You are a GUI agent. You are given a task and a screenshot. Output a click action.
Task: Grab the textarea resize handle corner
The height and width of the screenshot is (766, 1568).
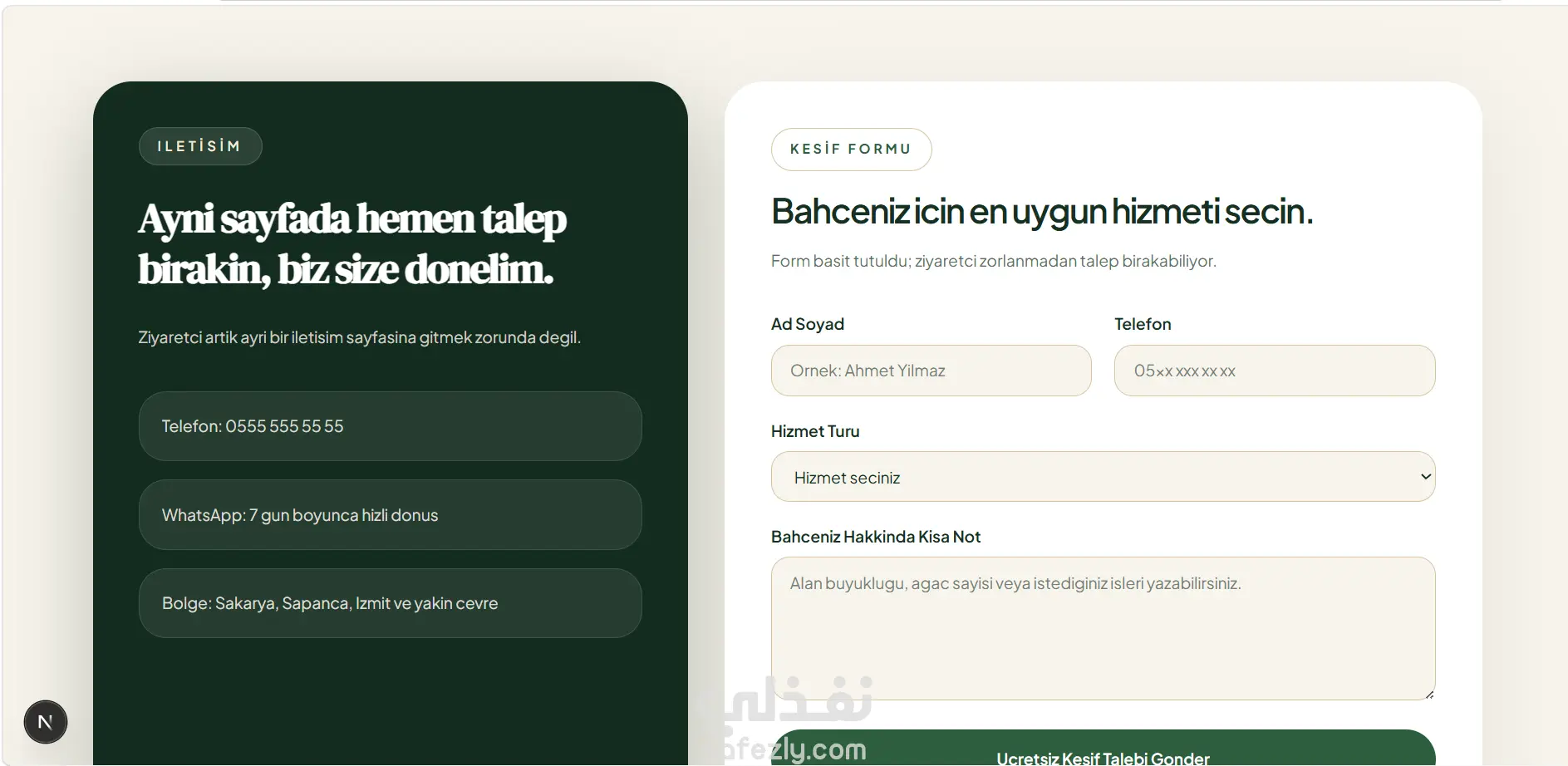pyautogui.click(x=1428, y=694)
